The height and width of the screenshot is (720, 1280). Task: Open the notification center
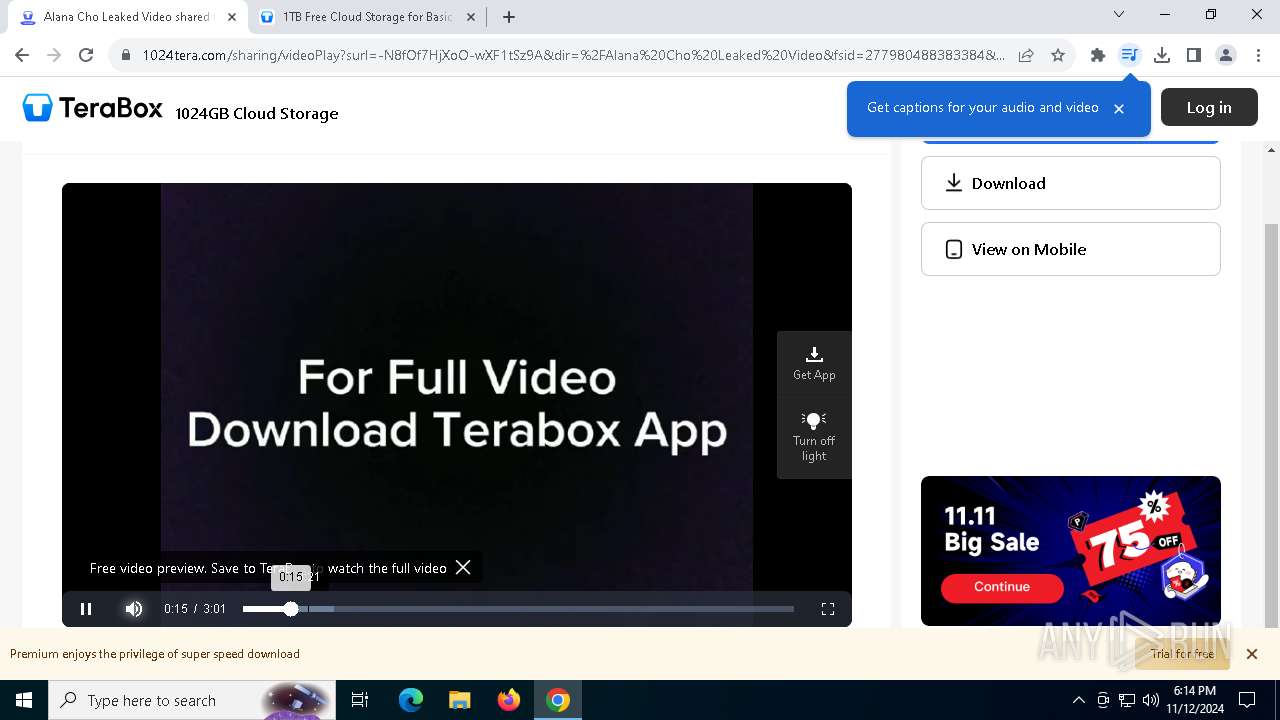(1247, 700)
